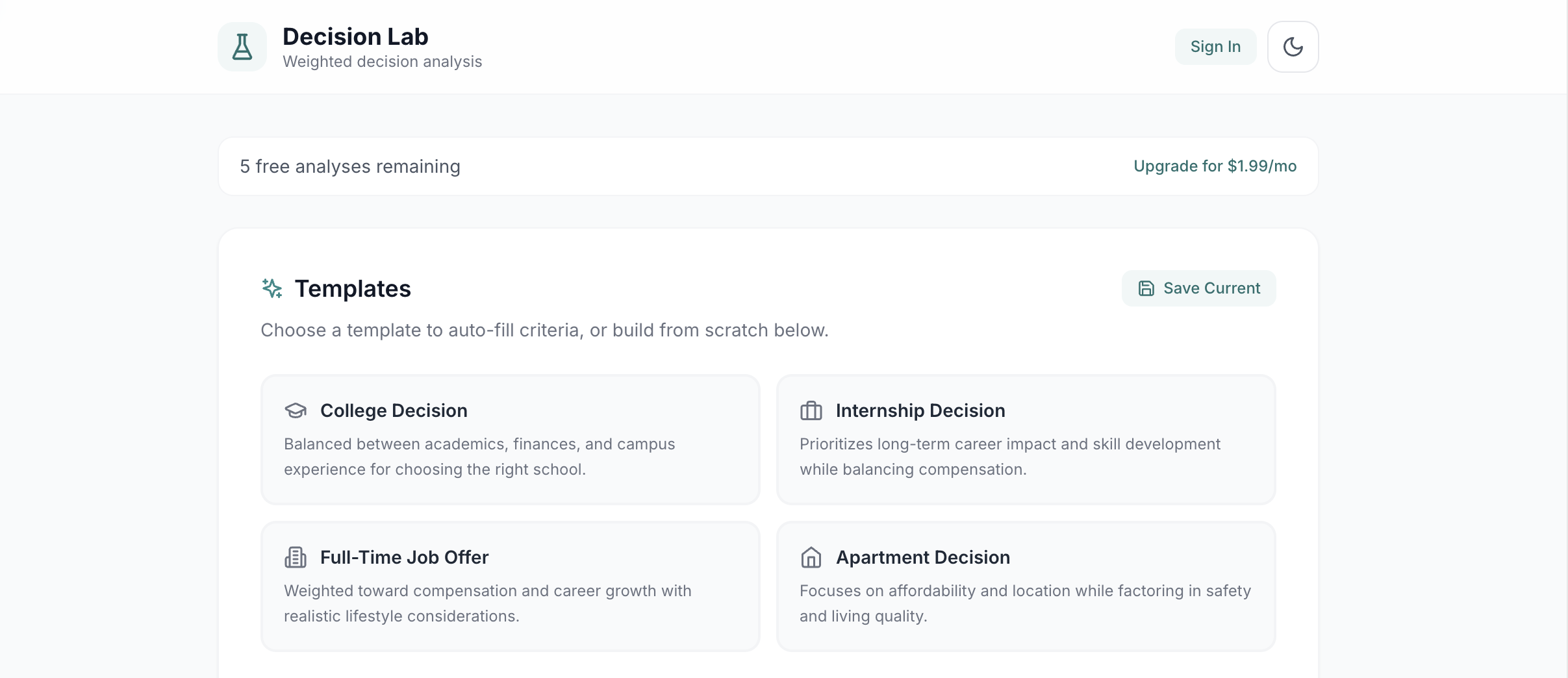Click the 'Weighted toward compensation' description
The width and height of the screenshot is (1568, 678).
[x=488, y=603]
